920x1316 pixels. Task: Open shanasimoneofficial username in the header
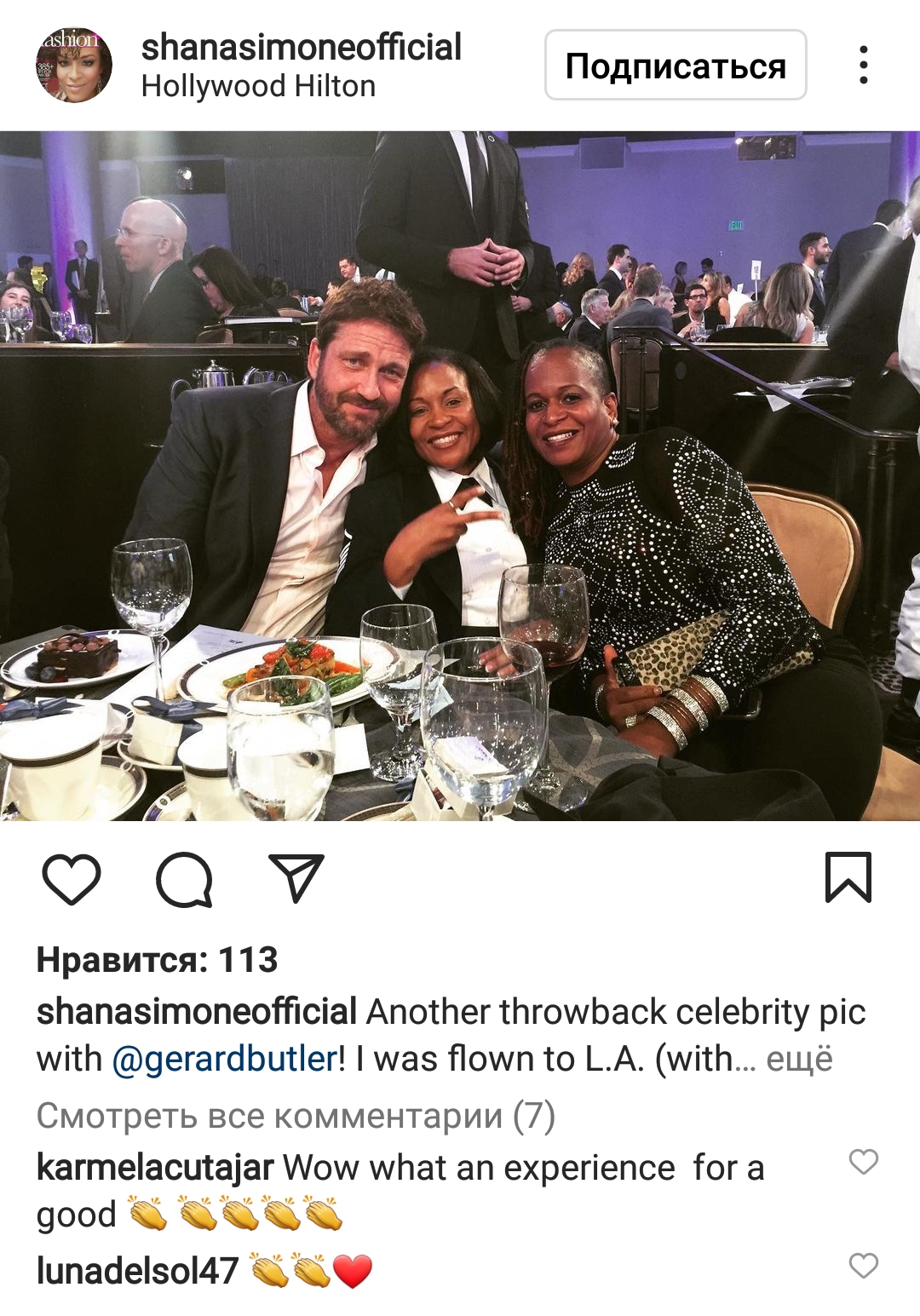pos(301,47)
